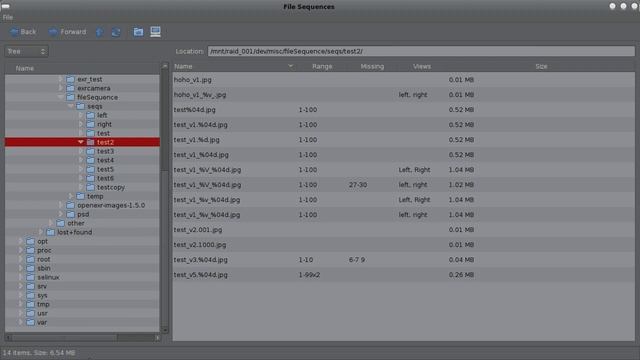Select the tmp folder icon
Image resolution: width=640 pixels, height=360 pixels.
click(x=31, y=304)
